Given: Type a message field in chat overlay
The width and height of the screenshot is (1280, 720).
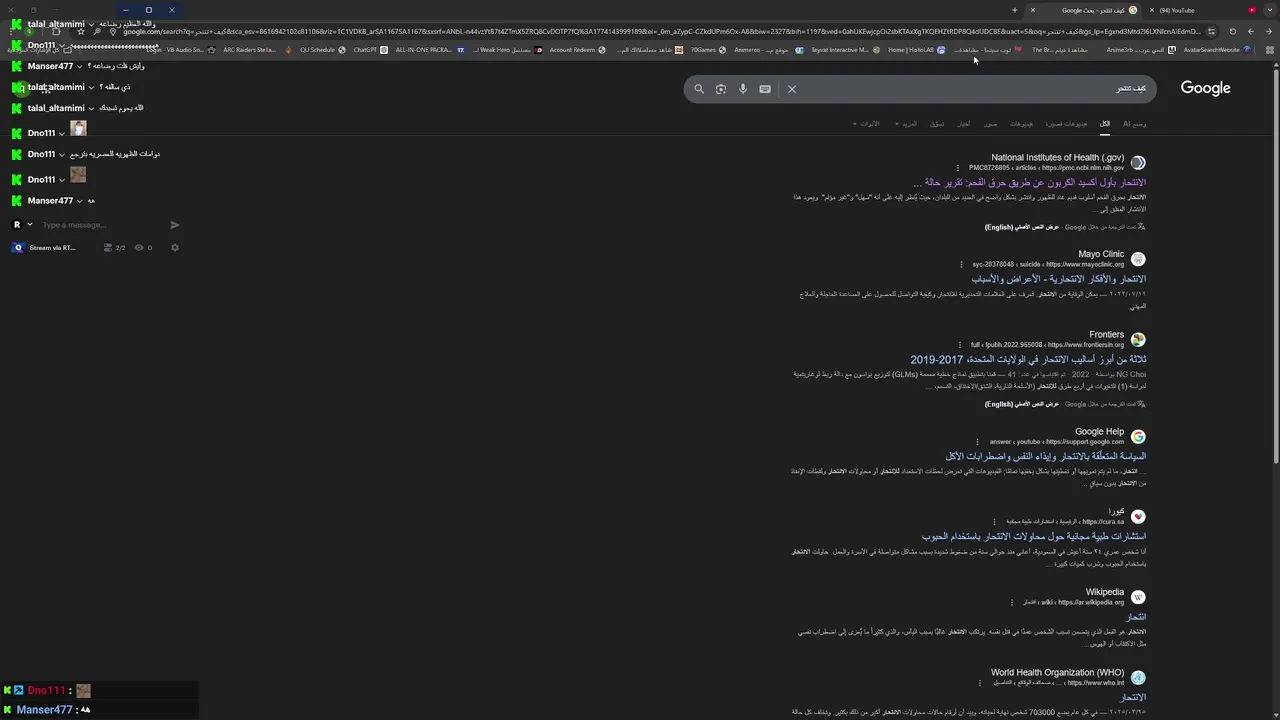Looking at the screenshot, I should pyautogui.click(x=100, y=225).
